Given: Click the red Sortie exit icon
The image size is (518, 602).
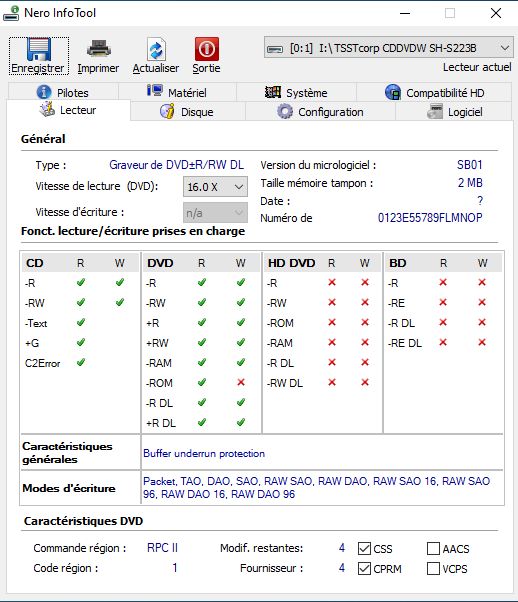Looking at the screenshot, I should (207, 49).
